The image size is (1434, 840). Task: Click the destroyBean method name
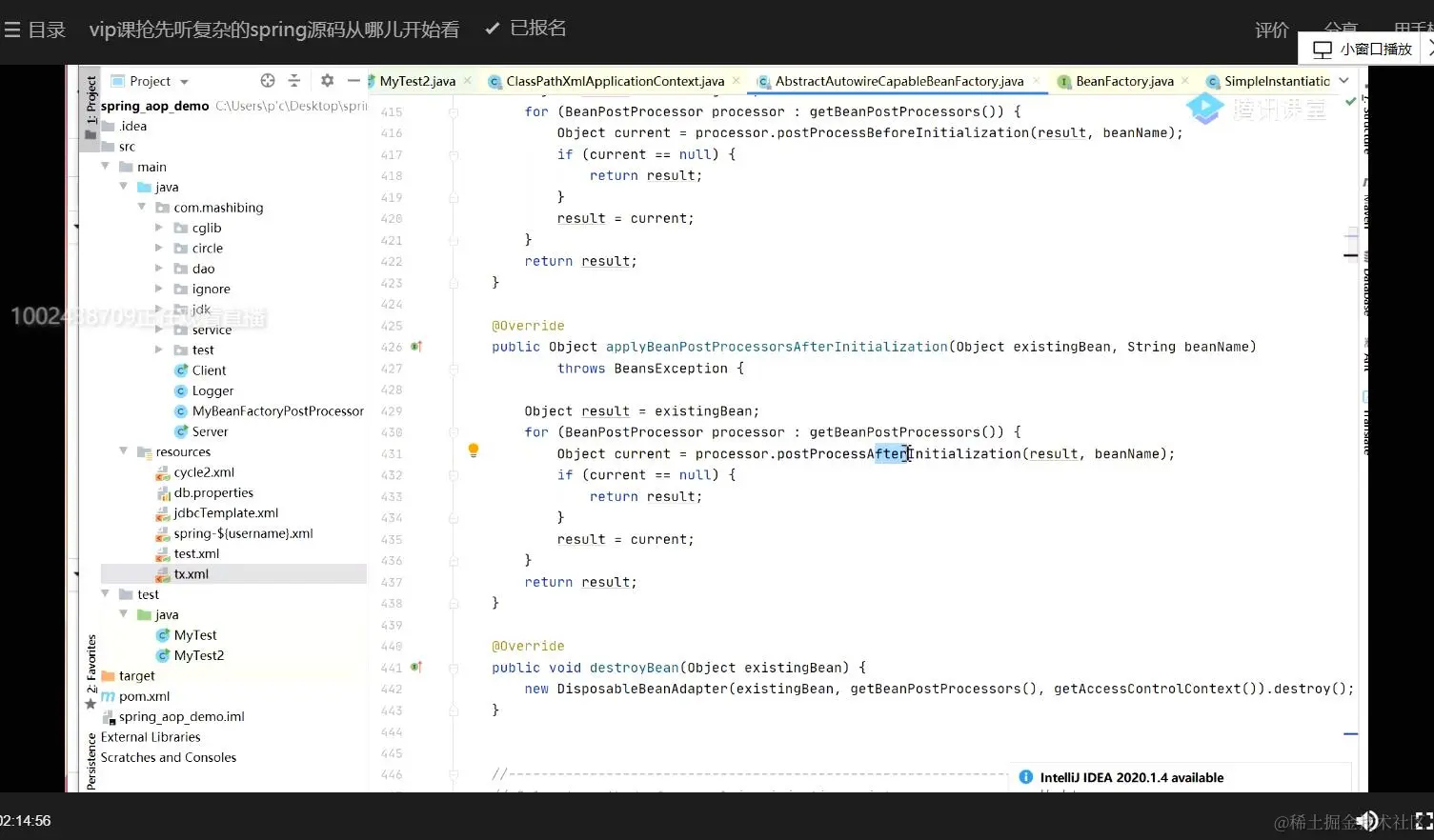634,668
